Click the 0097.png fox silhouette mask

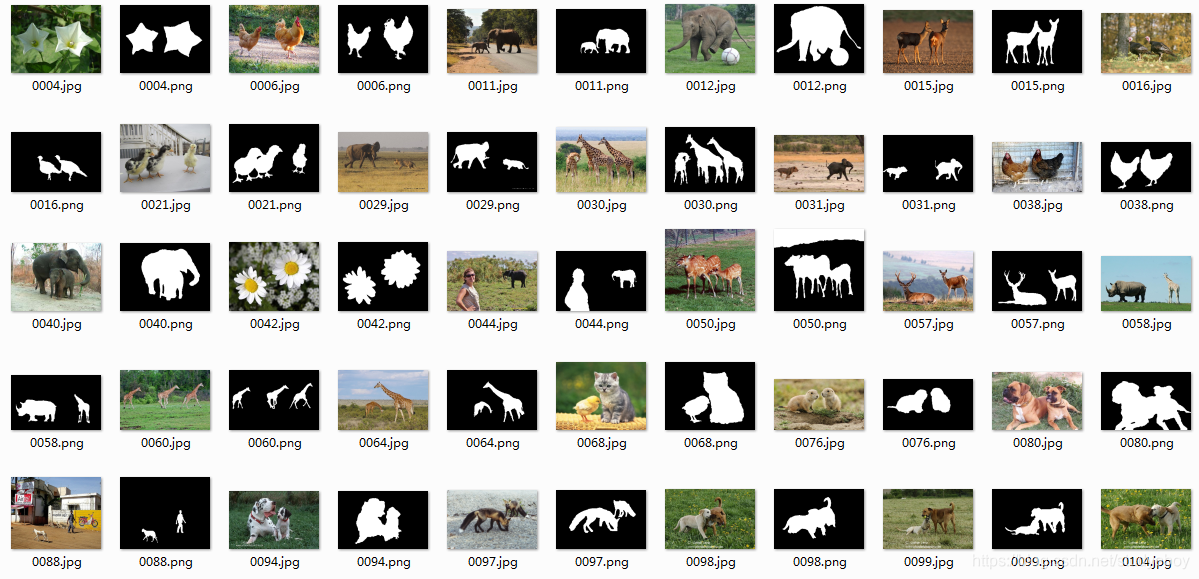click(x=601, y=520)
